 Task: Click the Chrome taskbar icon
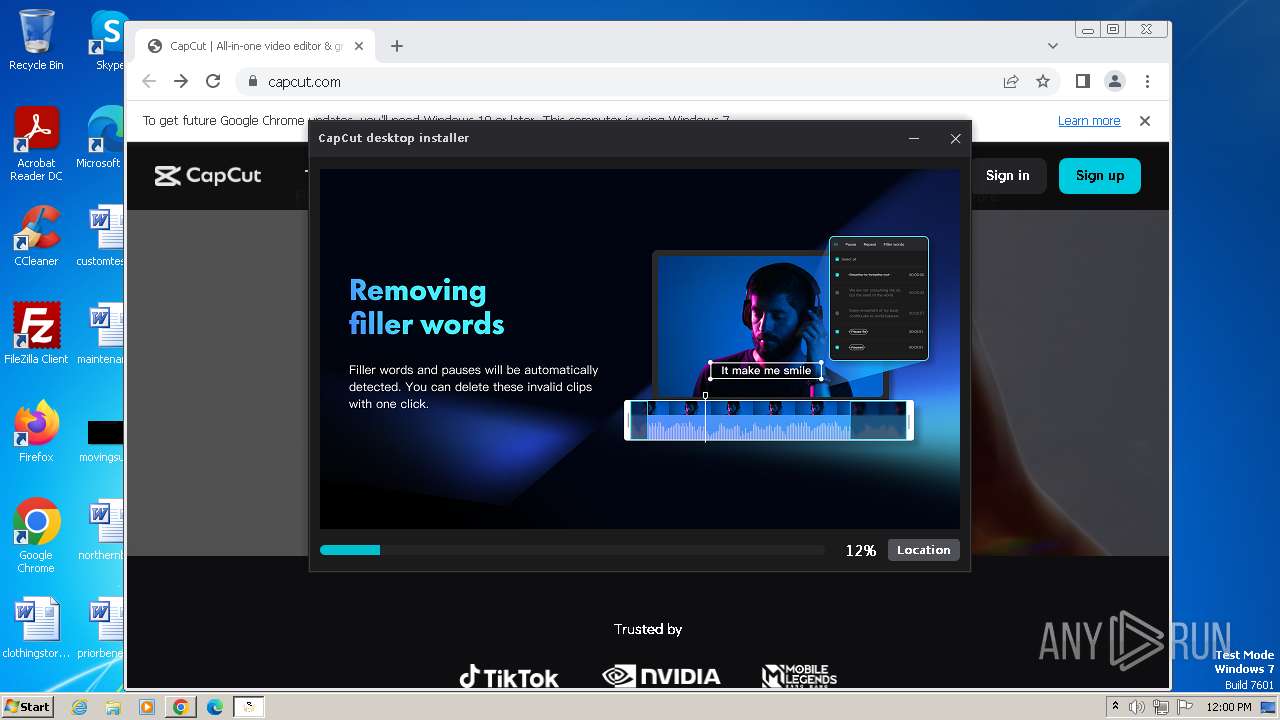(181, 707)
